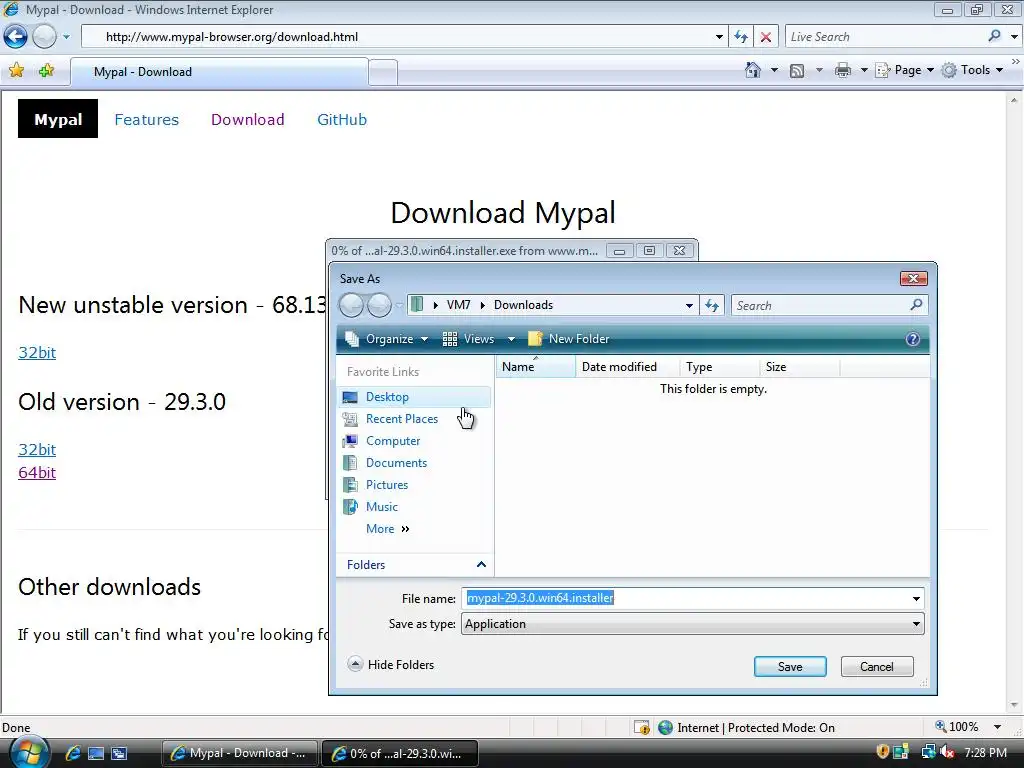Click the 64bit download link
The height and width of the screenshot is (768, 1024).
point(37,472)
